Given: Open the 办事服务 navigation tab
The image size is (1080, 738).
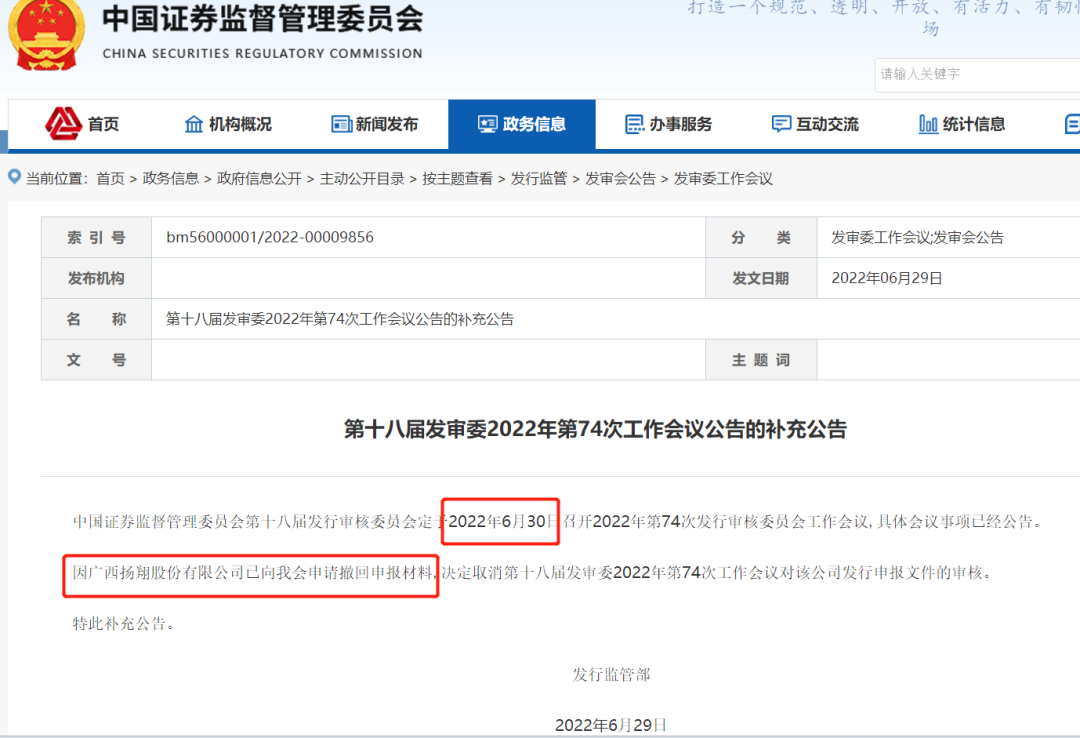Looking at the screenshot, I should pyautogui.click(x=668, y=124).
